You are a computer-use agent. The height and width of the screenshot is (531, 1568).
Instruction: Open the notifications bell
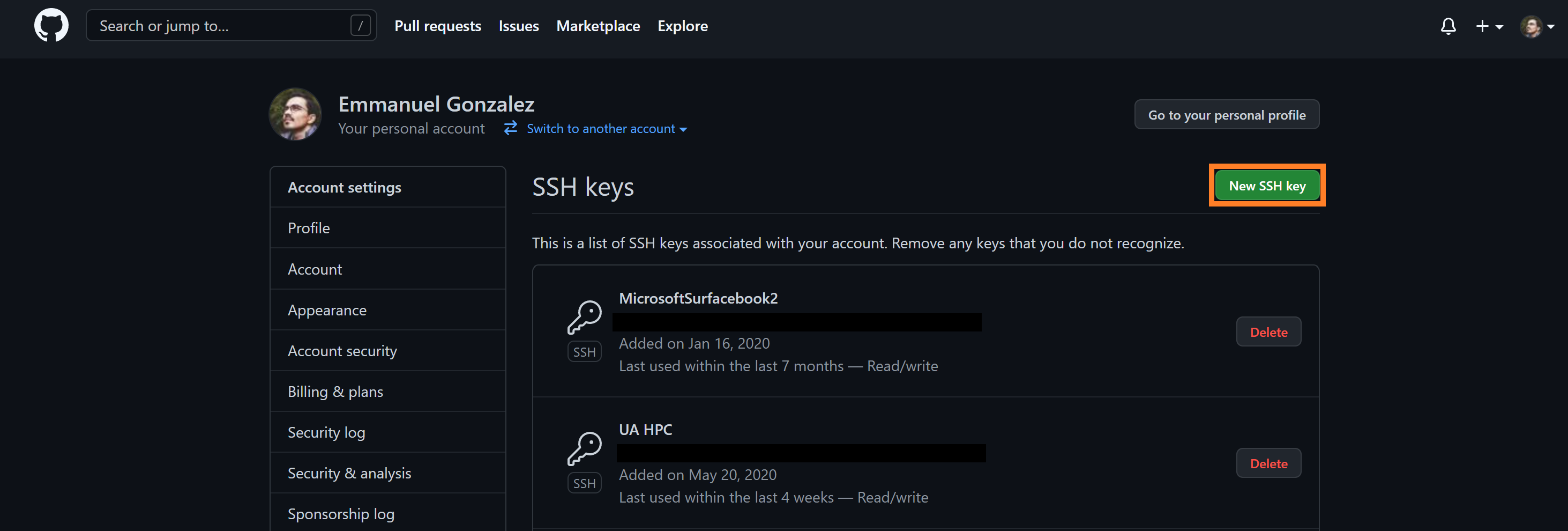[x=1448, y=26]
